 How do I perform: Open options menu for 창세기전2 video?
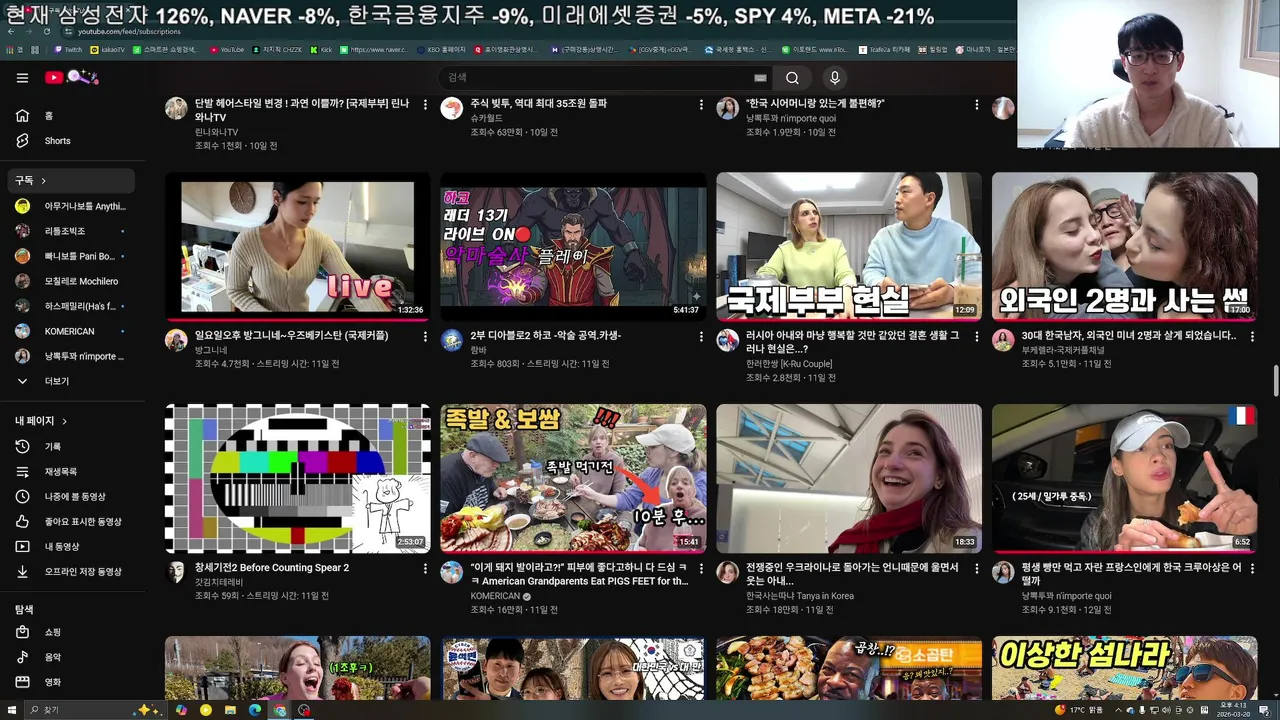425,569
